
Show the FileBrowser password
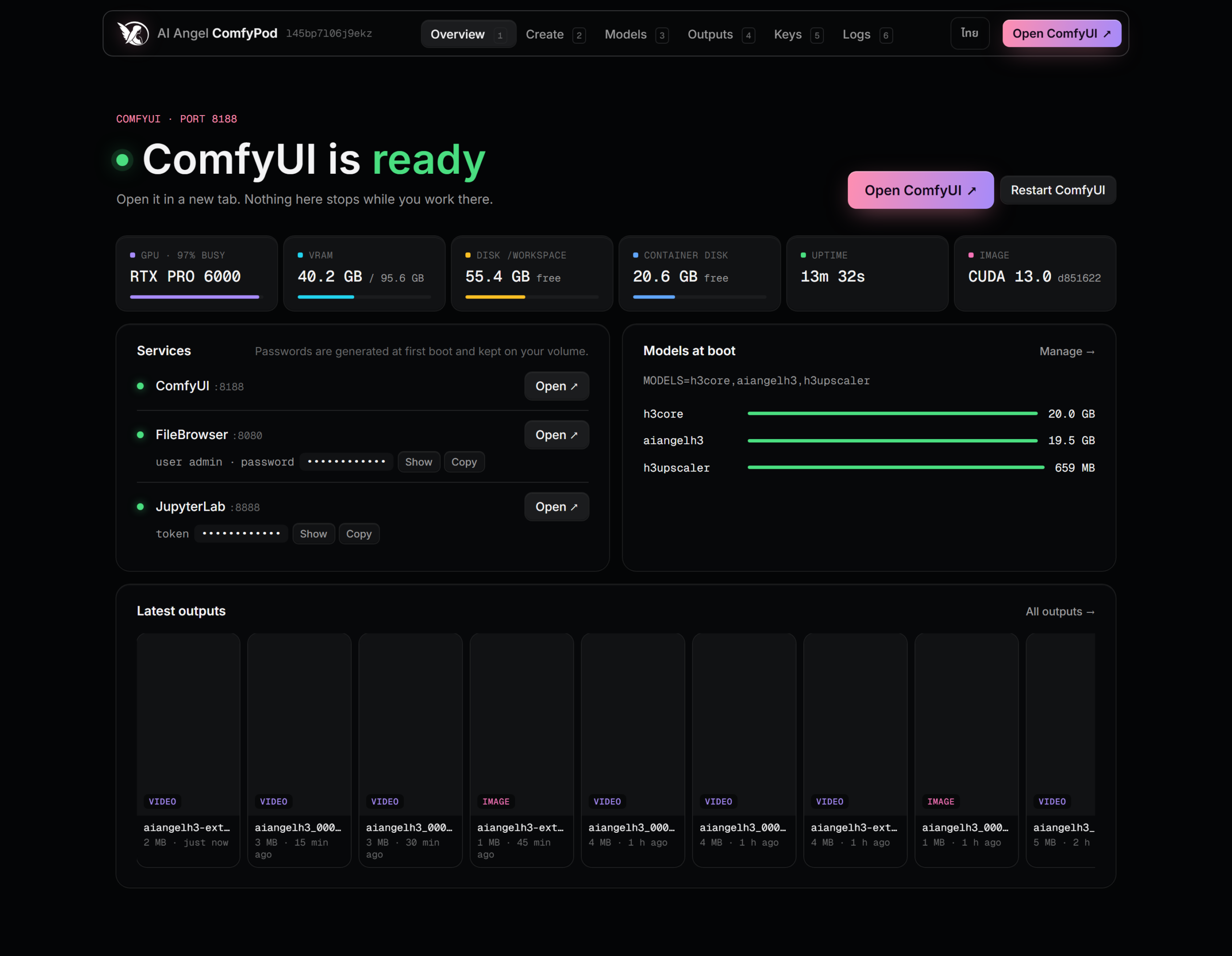(x=419, y=462)
